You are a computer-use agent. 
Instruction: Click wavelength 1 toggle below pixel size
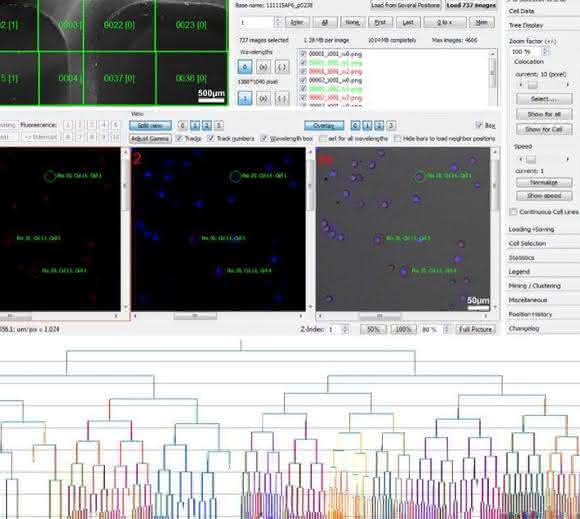pyautogui.click(x=245, y=98)
